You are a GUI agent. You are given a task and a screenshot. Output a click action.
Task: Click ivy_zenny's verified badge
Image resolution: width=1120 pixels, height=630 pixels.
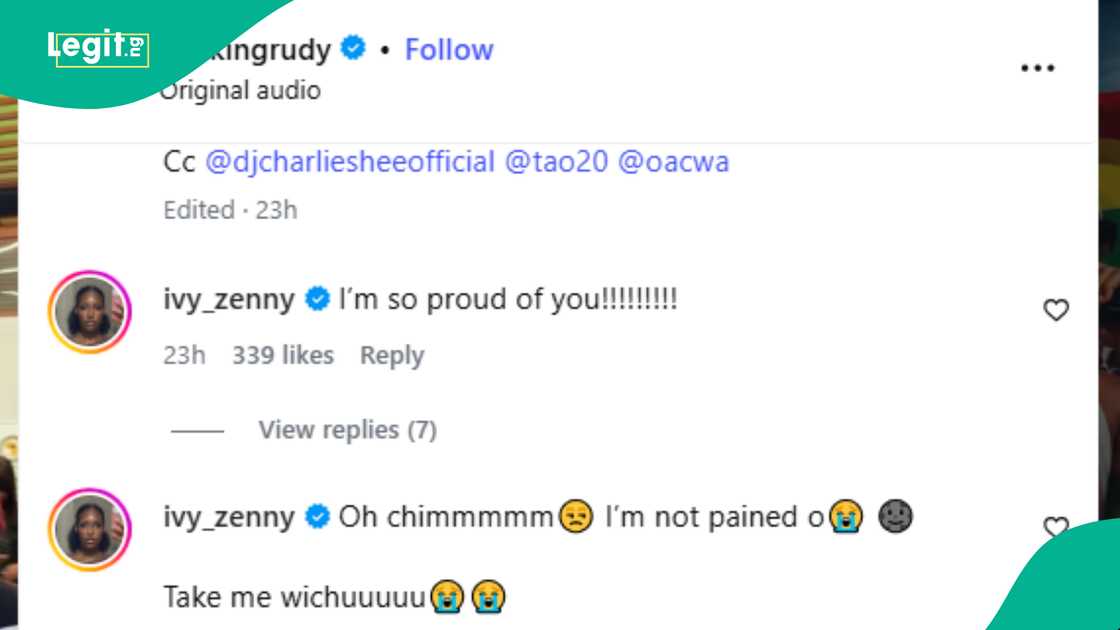(x=317, y=297)
